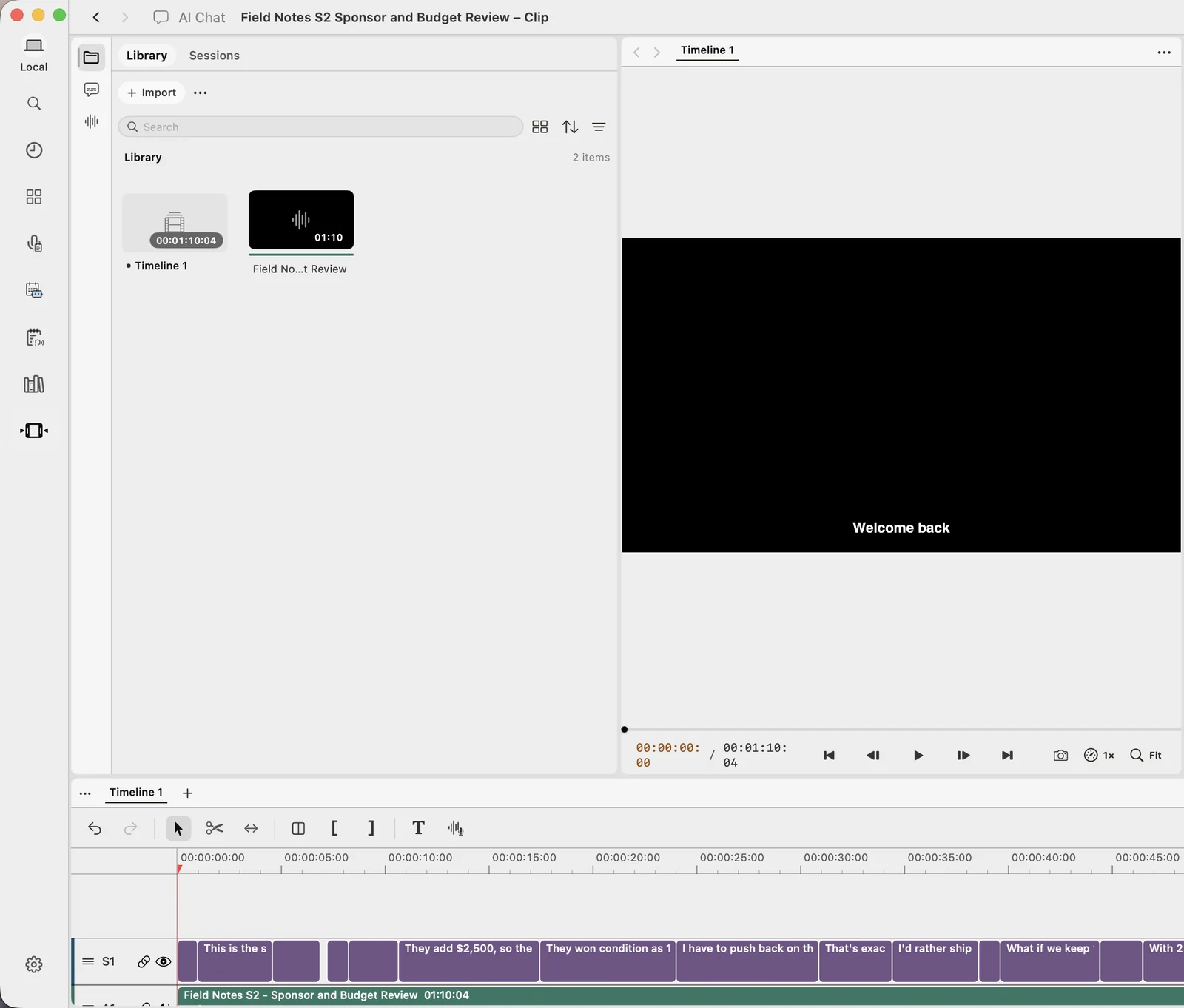Image resolution: width=1184 pixels, height=1008 pixels.
Task: Open the transcript speech bubble panel
Action: coord(92,90)
